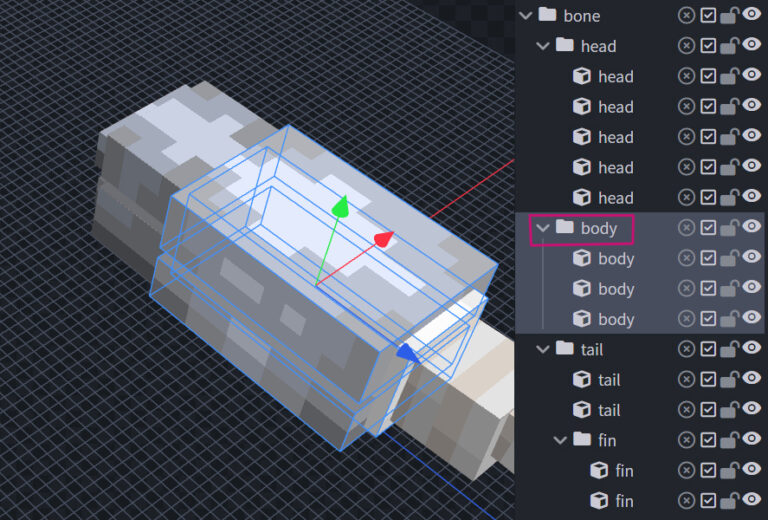Click the circled X icon of the head folder
The width and height of the screenshot is (768, 520).
coord(686,45)
